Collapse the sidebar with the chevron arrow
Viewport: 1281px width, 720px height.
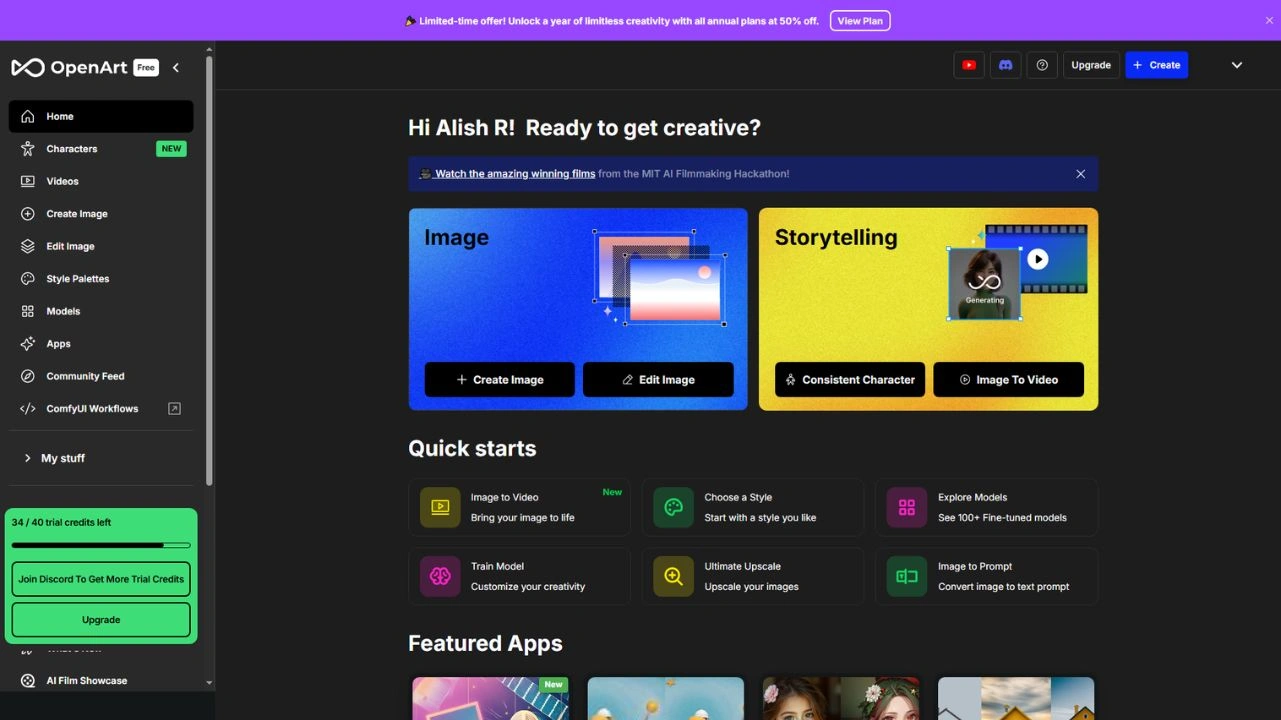[176, 68]
